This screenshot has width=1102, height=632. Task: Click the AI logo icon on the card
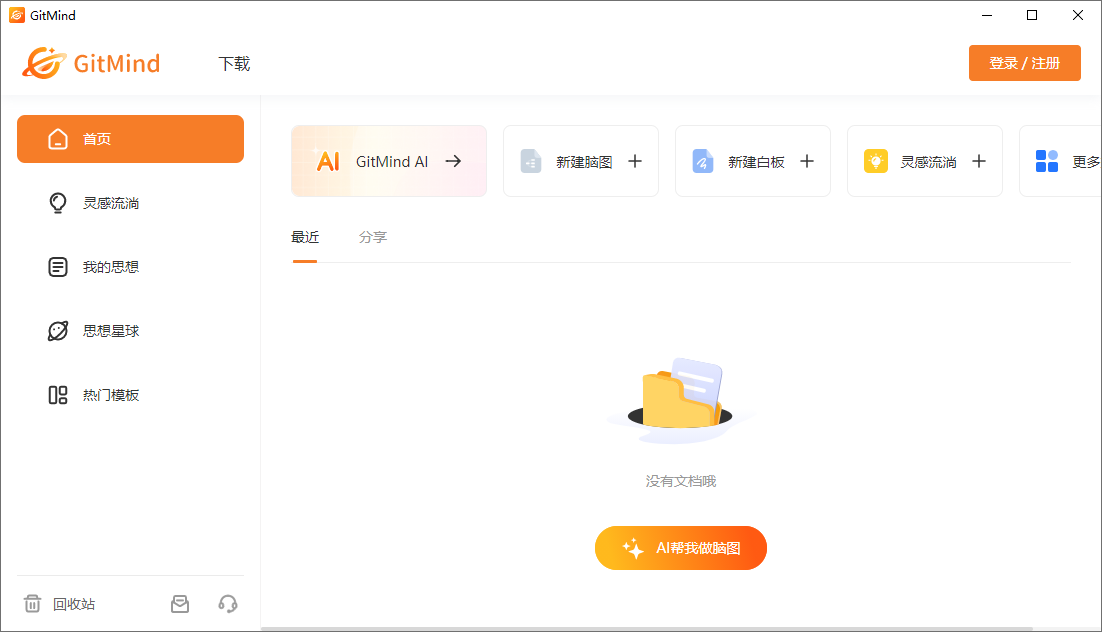(328, 160)
